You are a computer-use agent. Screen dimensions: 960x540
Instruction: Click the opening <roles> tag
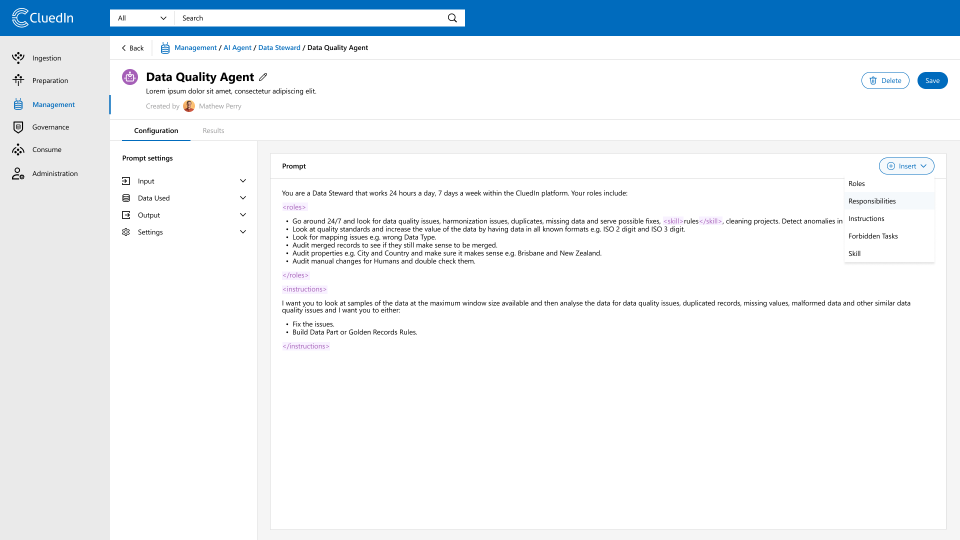tap(294, 207)
